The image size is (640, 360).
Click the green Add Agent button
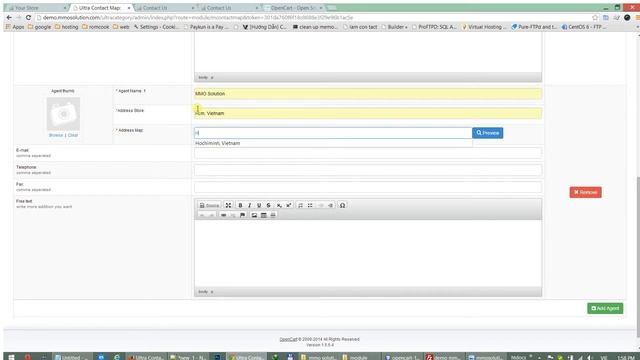(x=605, y=308)
